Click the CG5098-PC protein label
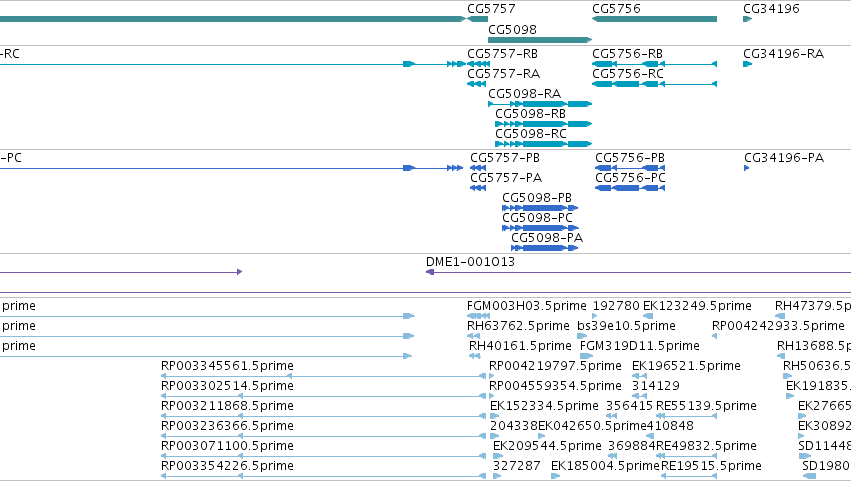 tap(537, 218)
